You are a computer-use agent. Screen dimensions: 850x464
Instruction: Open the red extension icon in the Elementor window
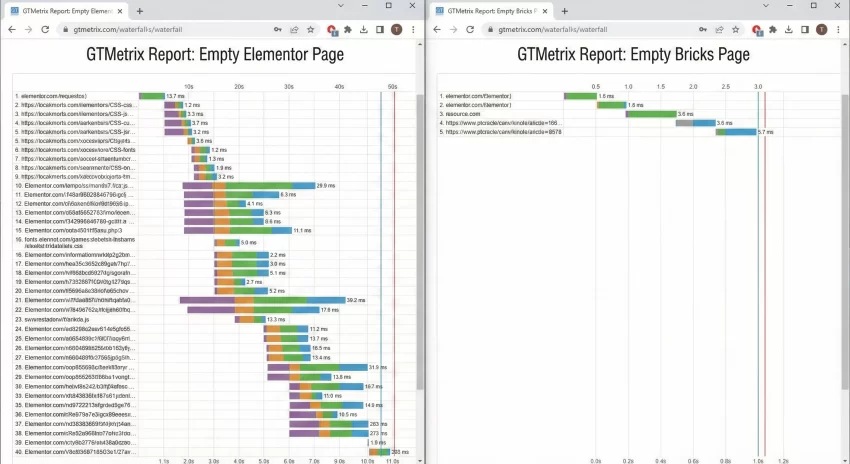(x=332, y=30)
